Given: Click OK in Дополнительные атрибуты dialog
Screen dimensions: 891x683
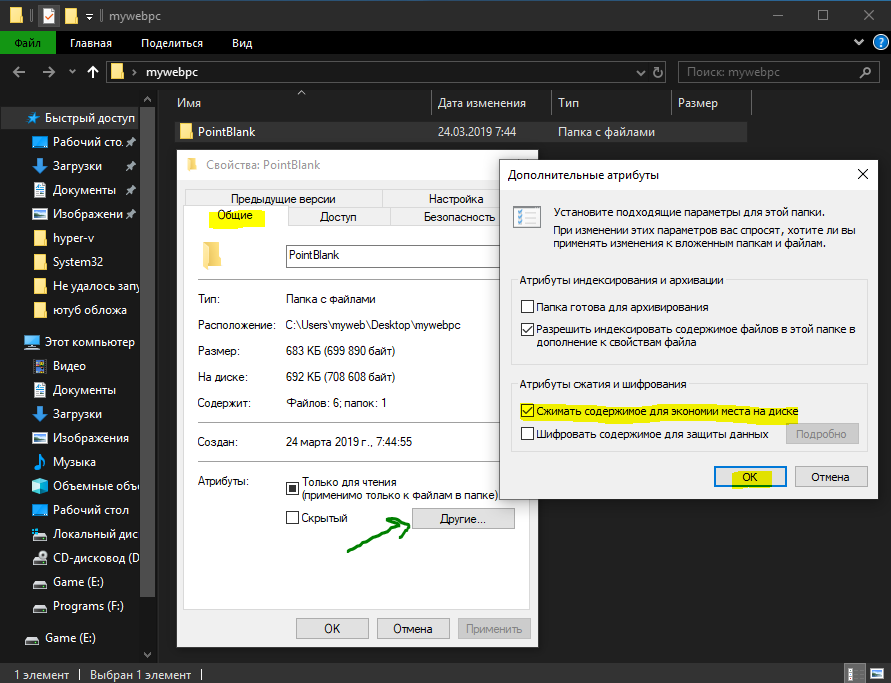Looking at the screenshot, I should pos(750,477).
